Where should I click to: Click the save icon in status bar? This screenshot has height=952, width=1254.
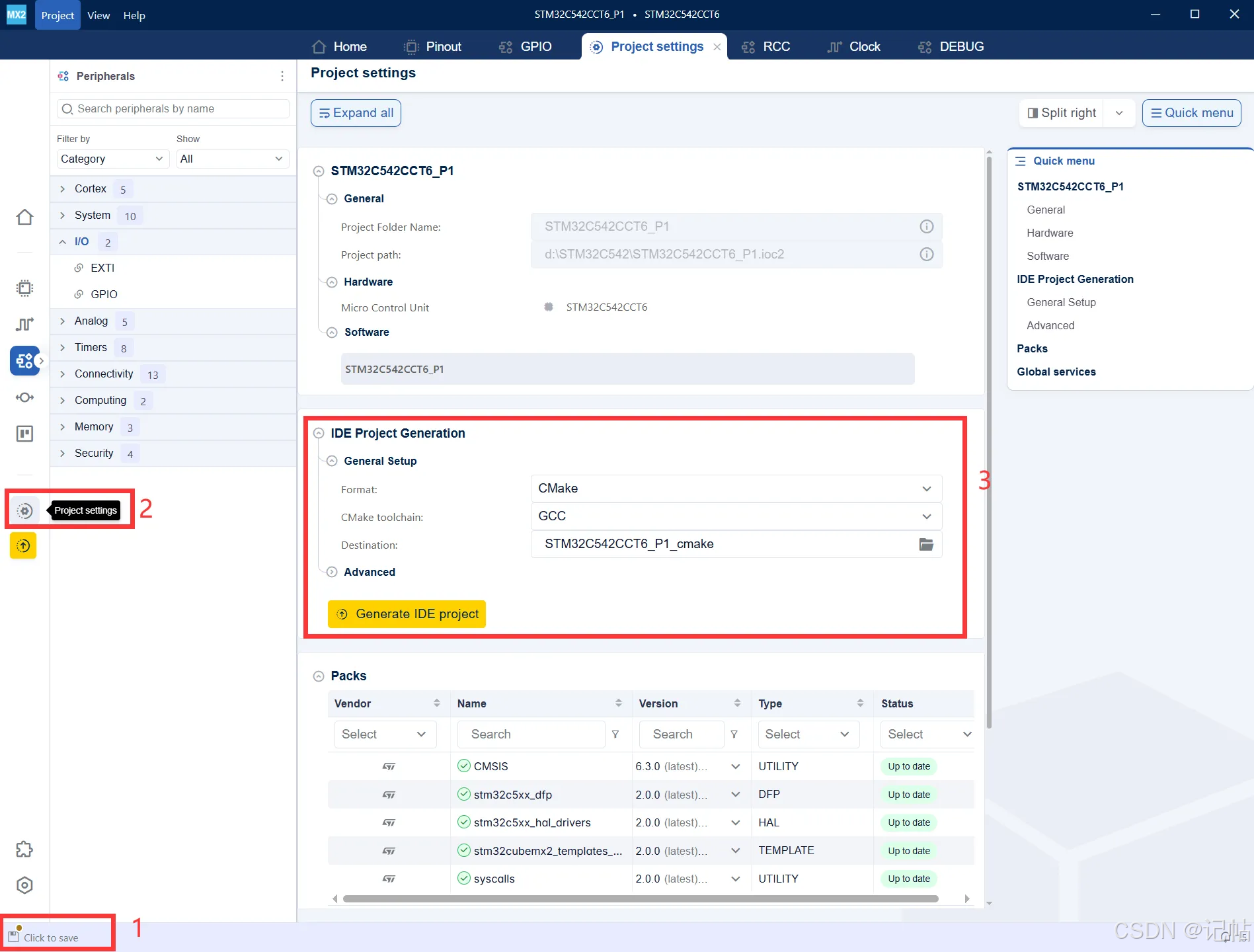pos(14,936)
